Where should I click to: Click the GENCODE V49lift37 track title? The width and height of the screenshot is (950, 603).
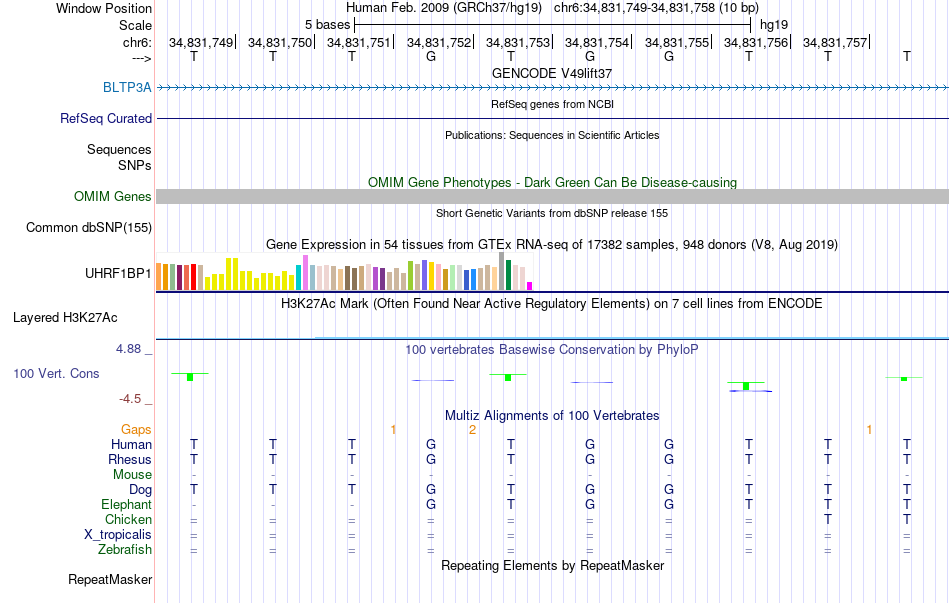coord(552,73)
